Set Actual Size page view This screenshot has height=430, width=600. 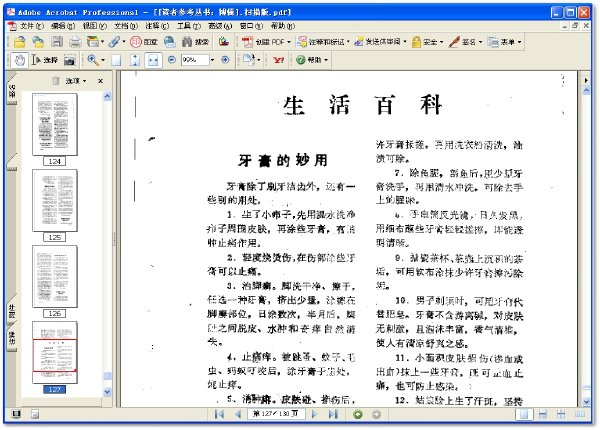click(x=116, y=60)
